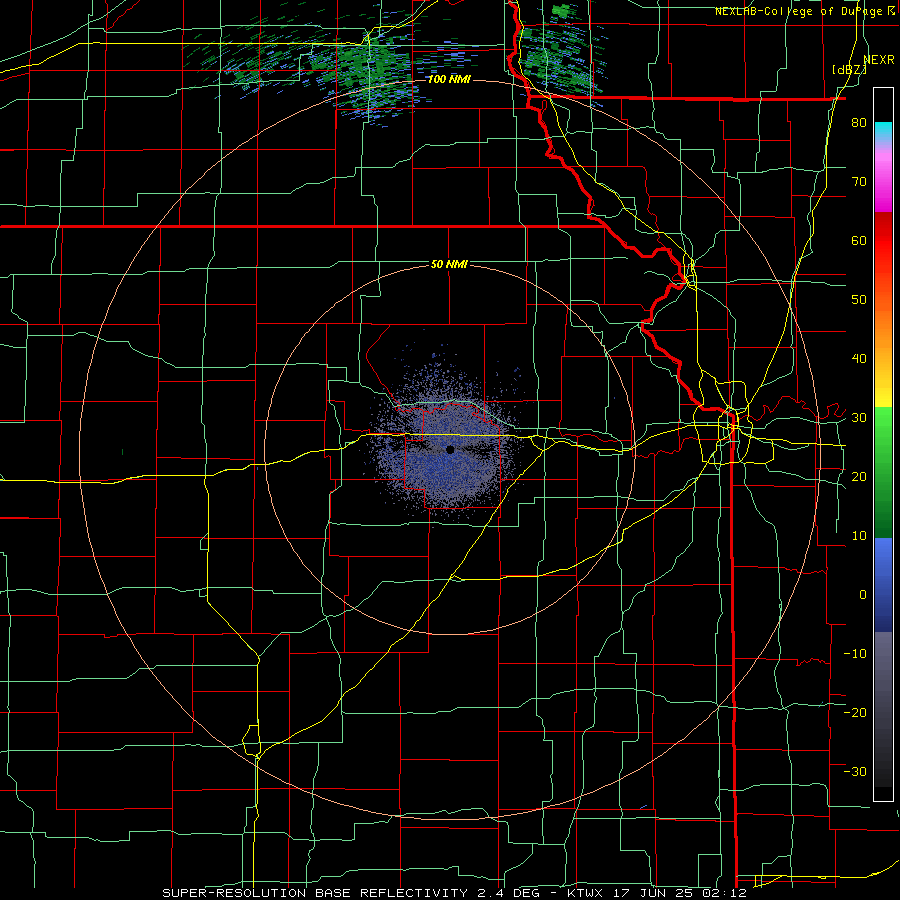The height and width of the screenshot is (900, 900).
Task: Click the NEXLAB-College of DuPage label
Action: pos(800,11)
